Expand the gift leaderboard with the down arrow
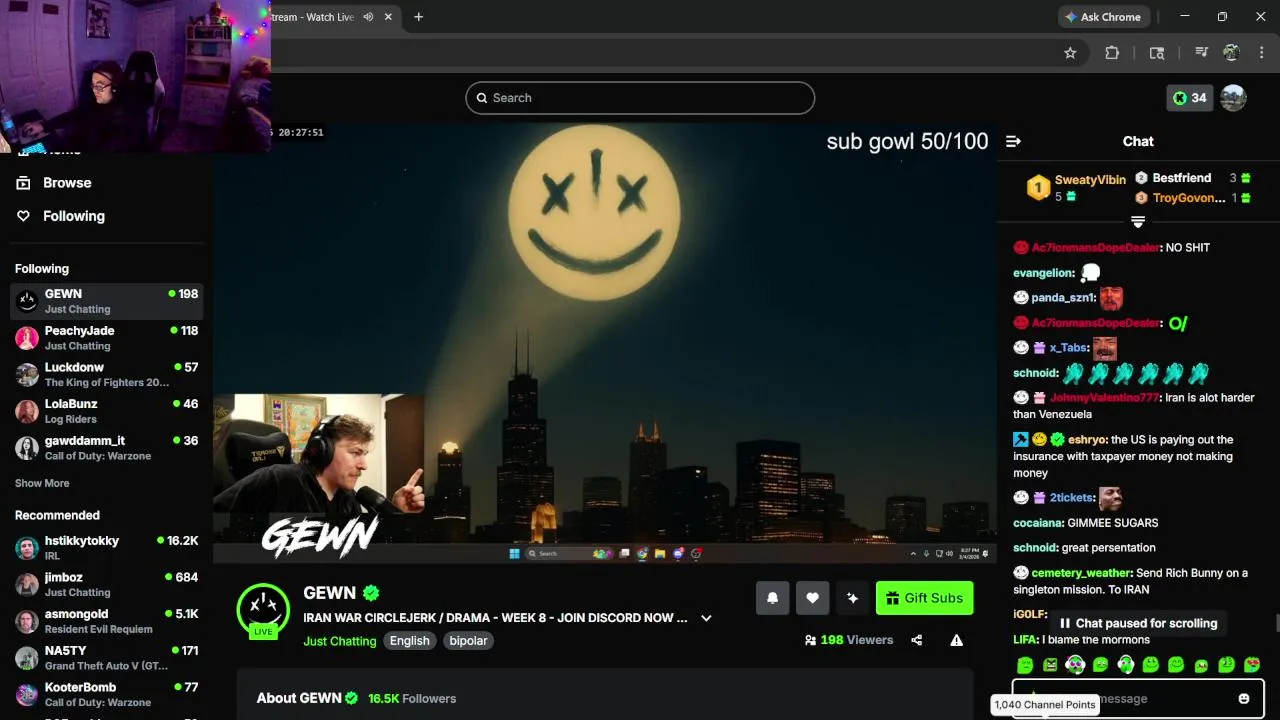The image size is (1280, 720). 1137,221
